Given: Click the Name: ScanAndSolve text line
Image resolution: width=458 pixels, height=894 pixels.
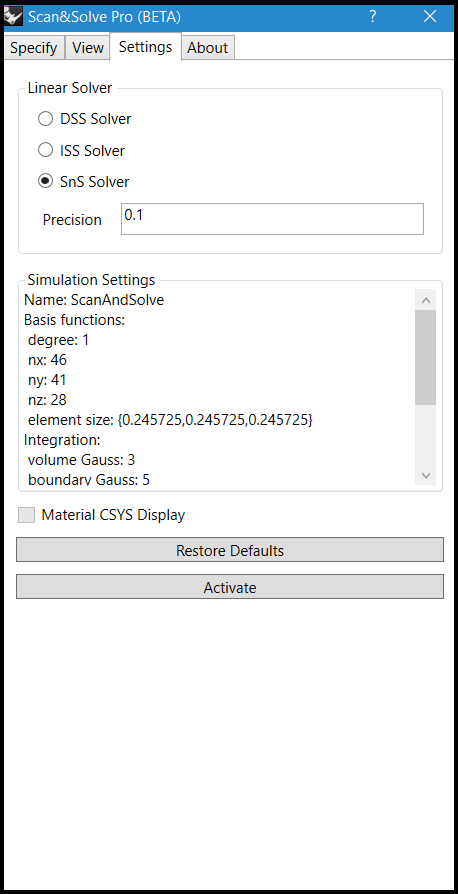Looking at the screenshot, I should click(x=94, y=300).
